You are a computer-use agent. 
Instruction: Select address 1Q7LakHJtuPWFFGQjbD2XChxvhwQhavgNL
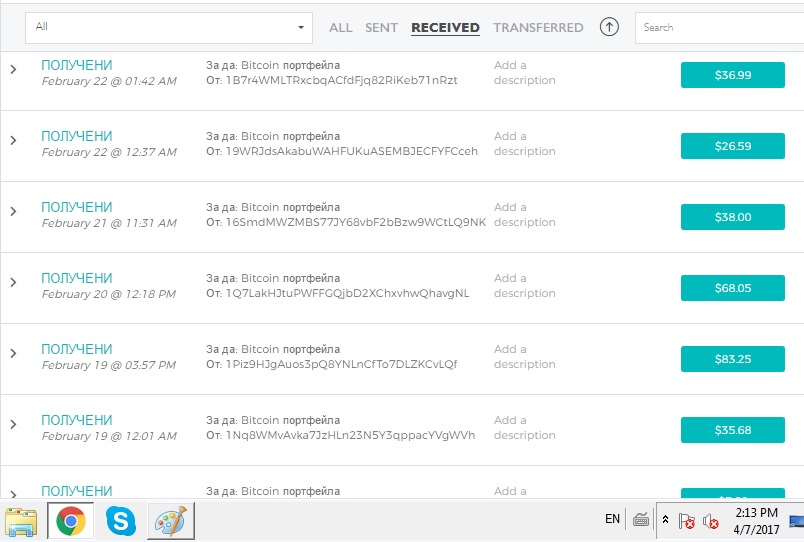347,293
